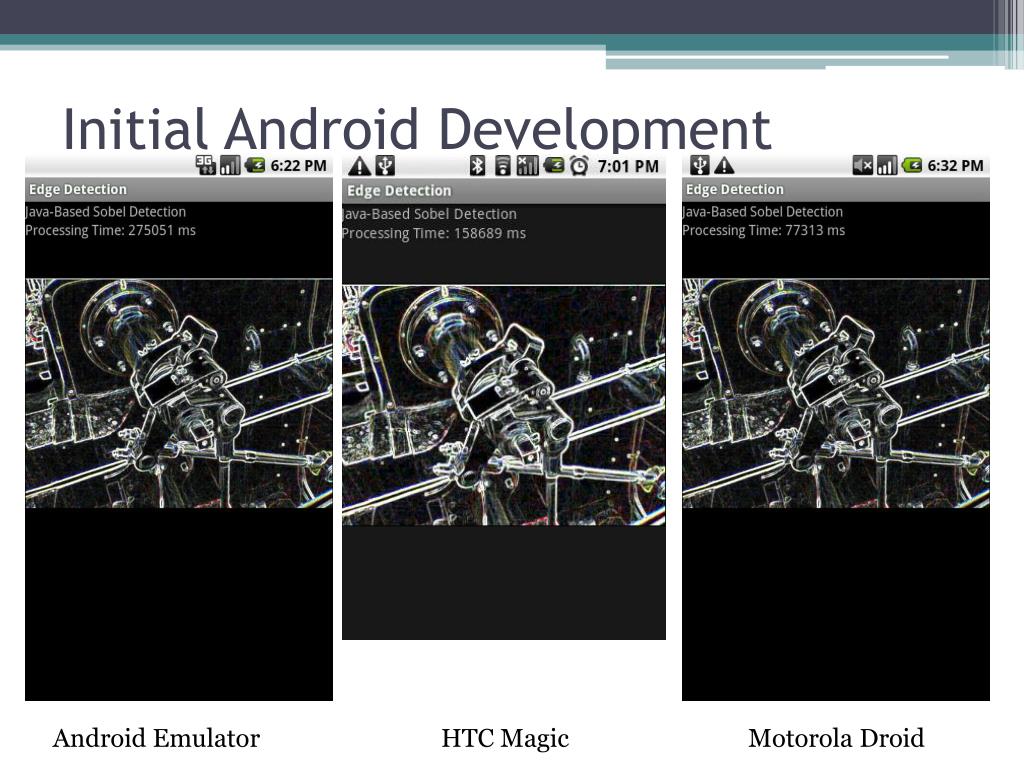The image size is (1024, 768).
Task: Tap Bluetooth icon on HTC Magic status bar
Action: coord(477,166)
